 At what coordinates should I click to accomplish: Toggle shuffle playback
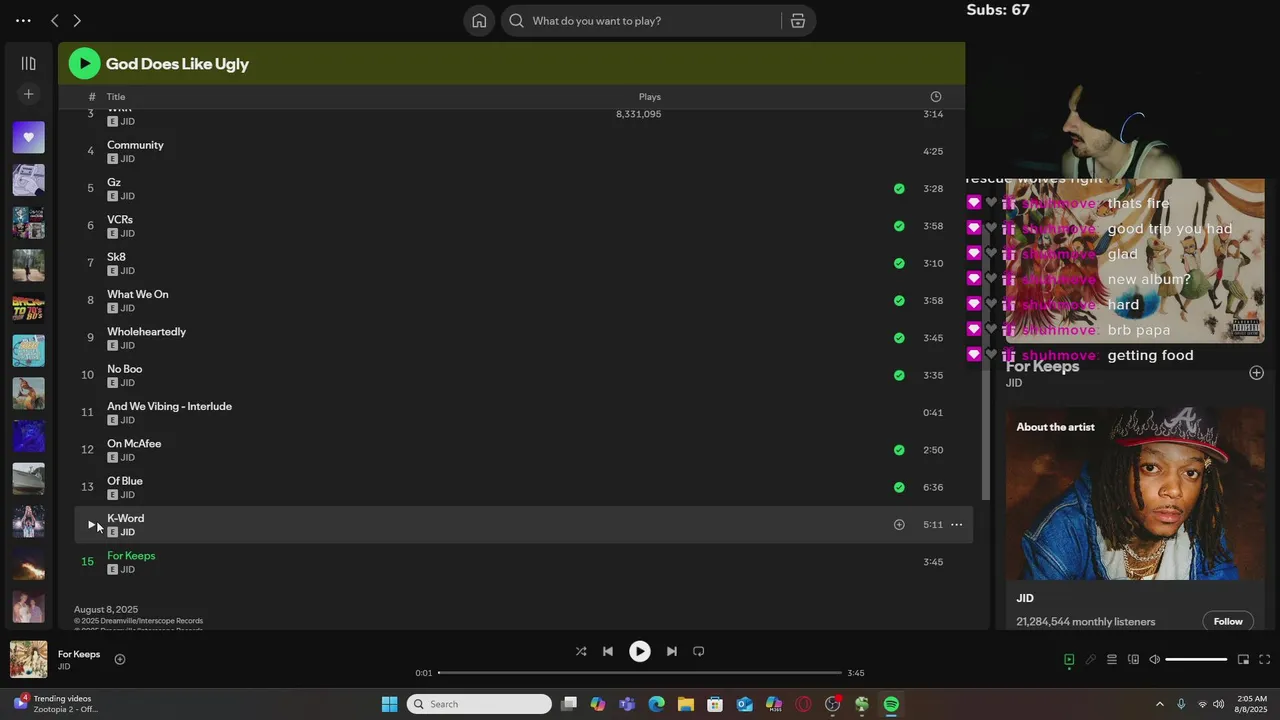(581, 651)
